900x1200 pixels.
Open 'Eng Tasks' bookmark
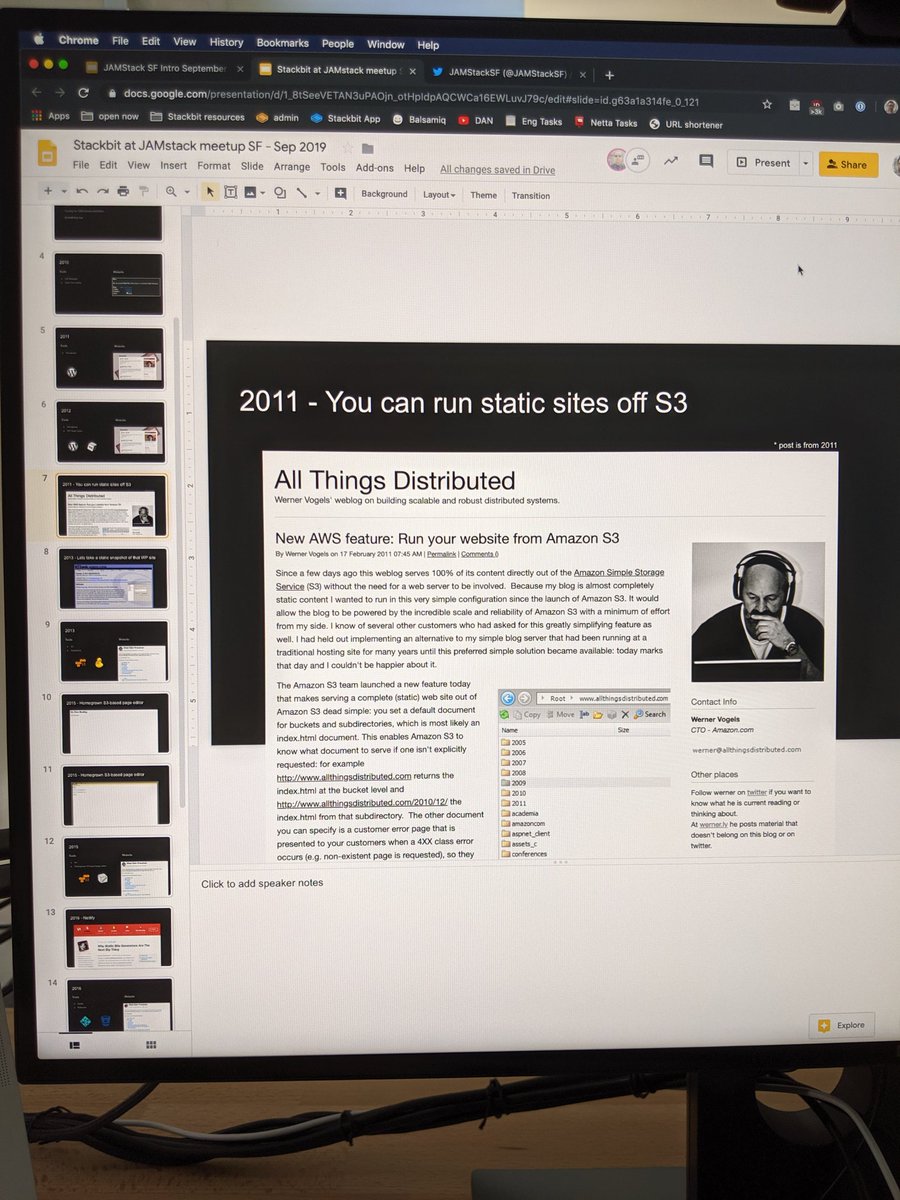(x=532, y=121)
